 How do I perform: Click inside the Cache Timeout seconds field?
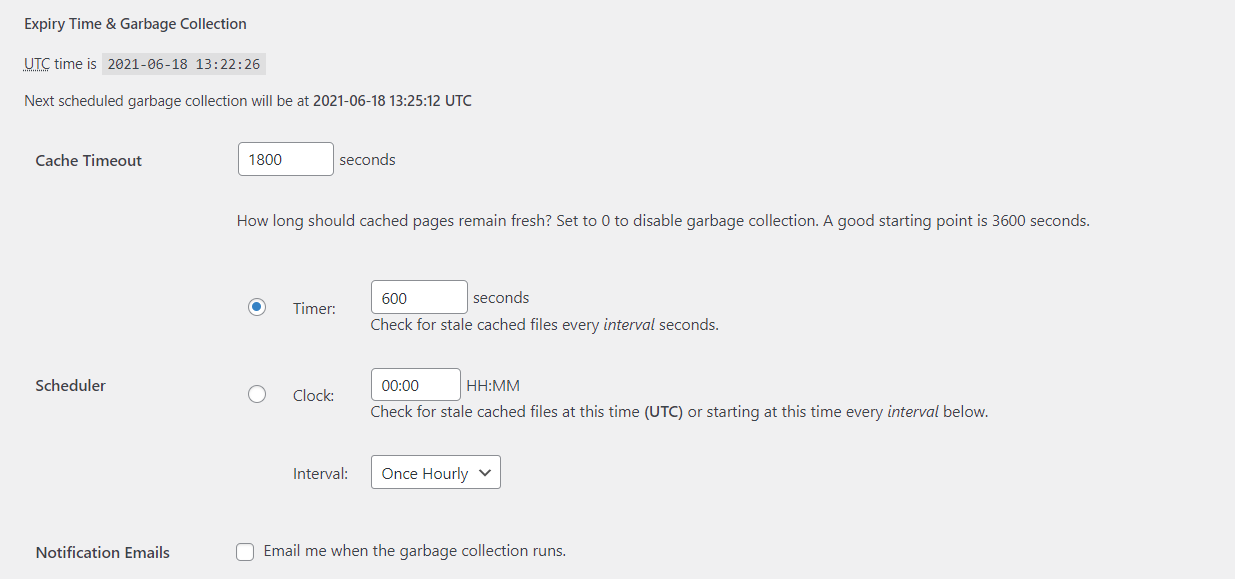tap(285, 158)
